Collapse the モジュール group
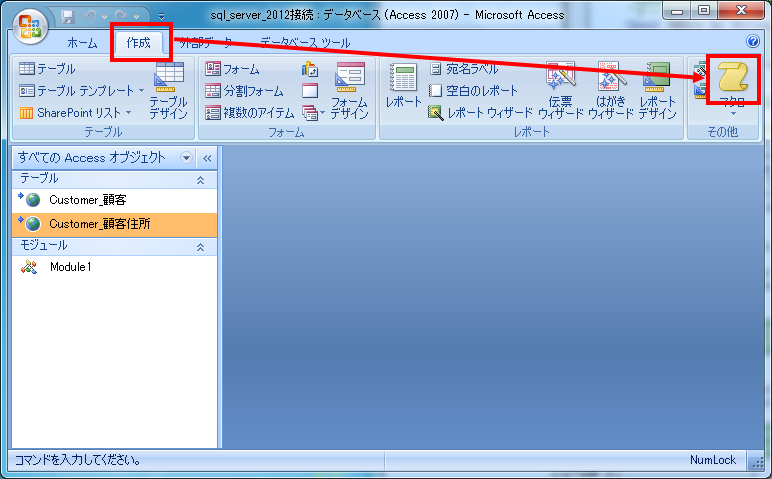Viewport: 772px width, 479px height. (x=200, y=247)
